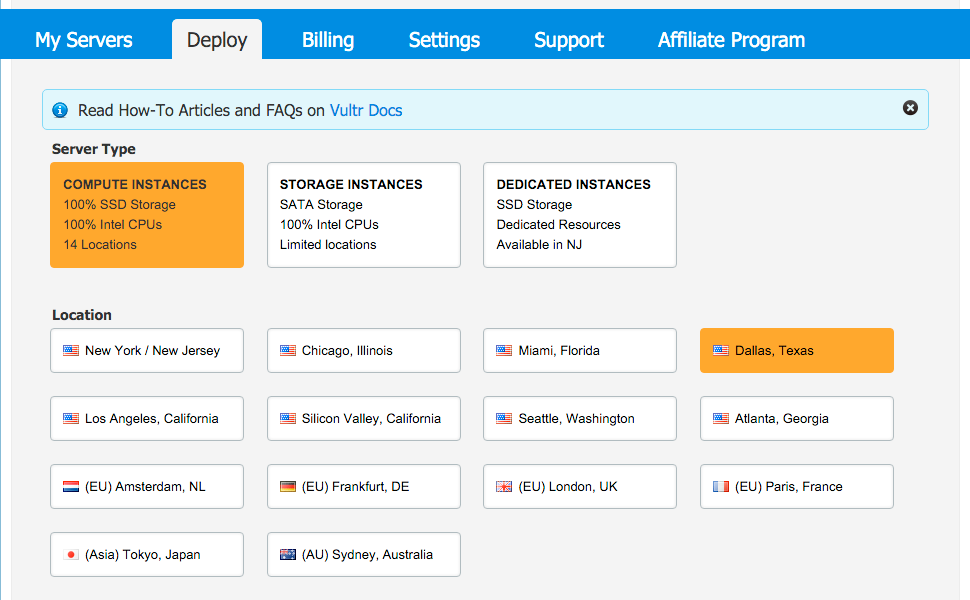This screenshot has height=600, width=970.
Task: Click the French flag icon for Paris
Action: pyautogui.click(x=721, y=487)
